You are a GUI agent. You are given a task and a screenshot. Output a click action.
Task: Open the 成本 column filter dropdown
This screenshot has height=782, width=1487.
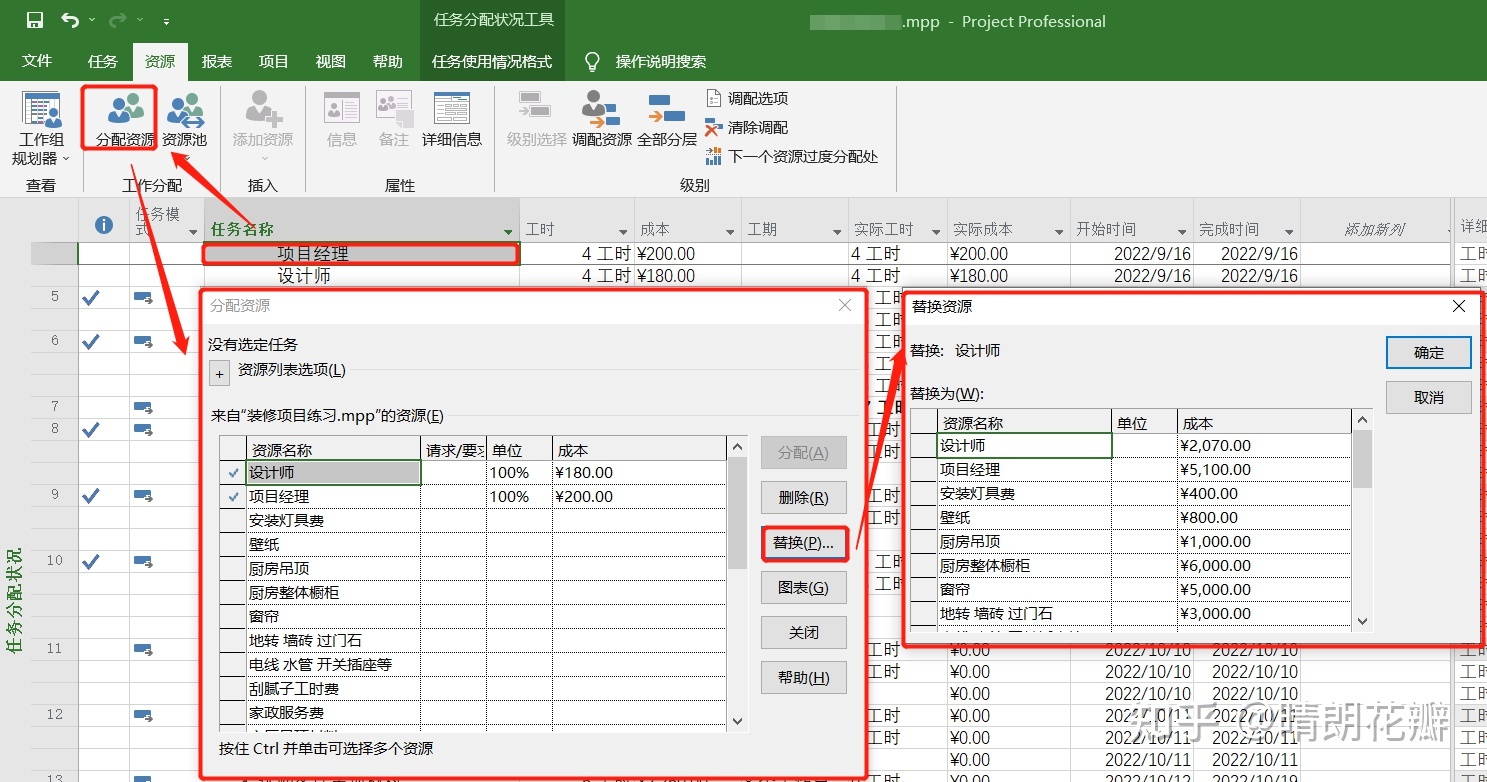732,231
